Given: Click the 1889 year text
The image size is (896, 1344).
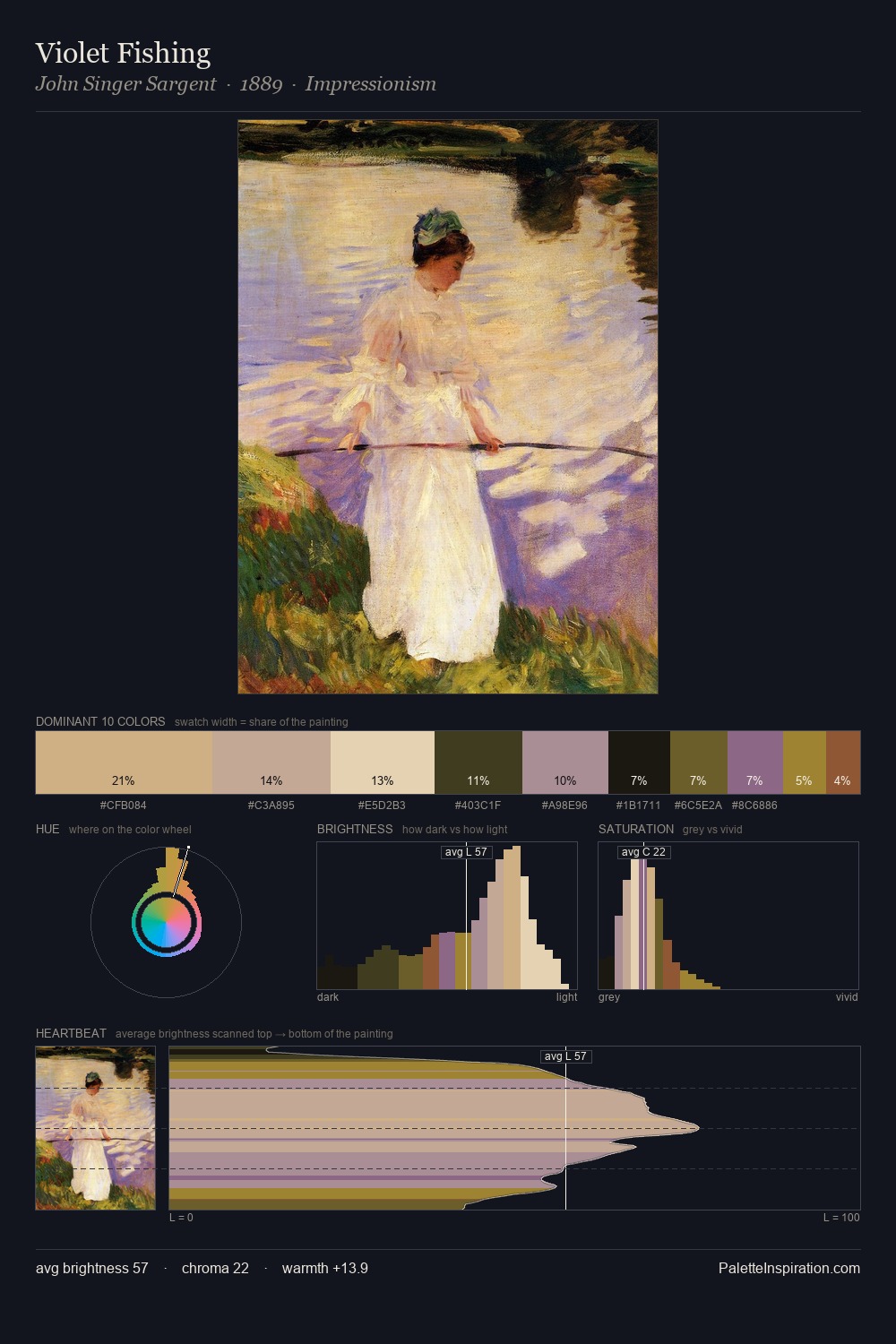Looking at the screenshot, I should coord(261,84).
